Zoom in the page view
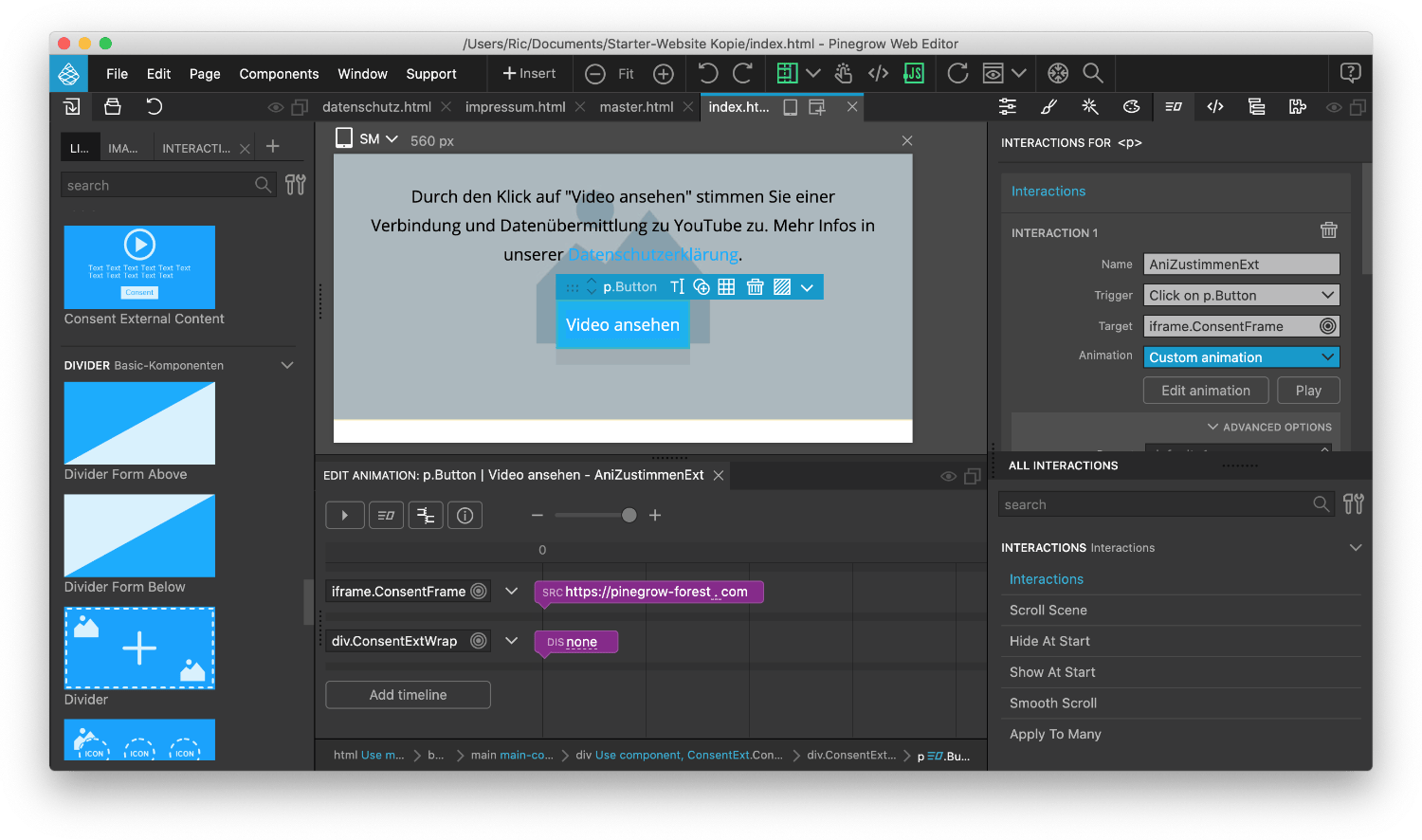1422x840 pixels. pos(664,73)
